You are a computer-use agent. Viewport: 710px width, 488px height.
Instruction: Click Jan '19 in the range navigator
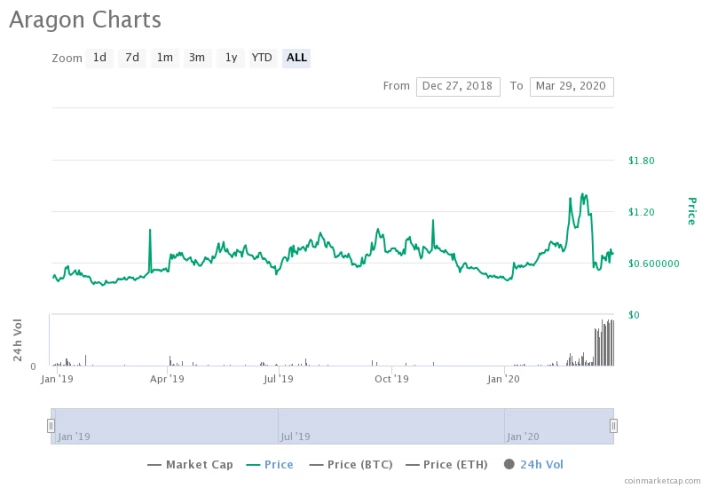pos(74,436)
